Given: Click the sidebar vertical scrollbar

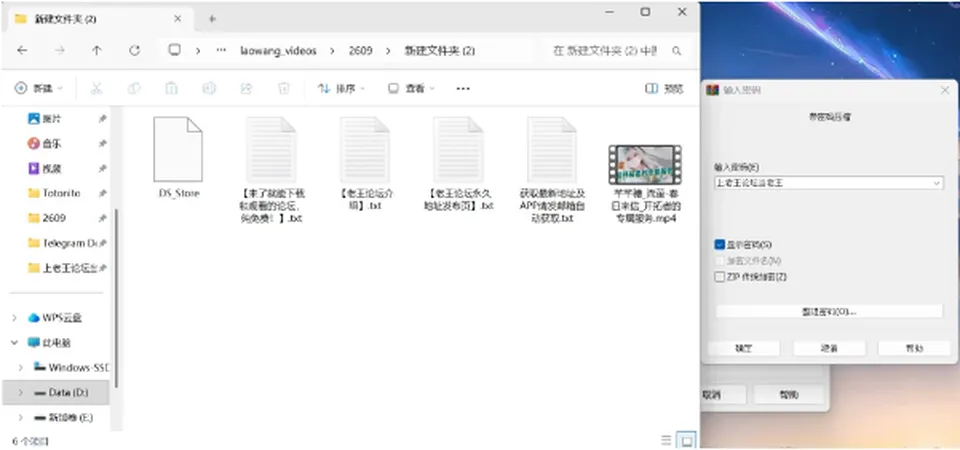Looking at the screenshot, I should [116, 297].
